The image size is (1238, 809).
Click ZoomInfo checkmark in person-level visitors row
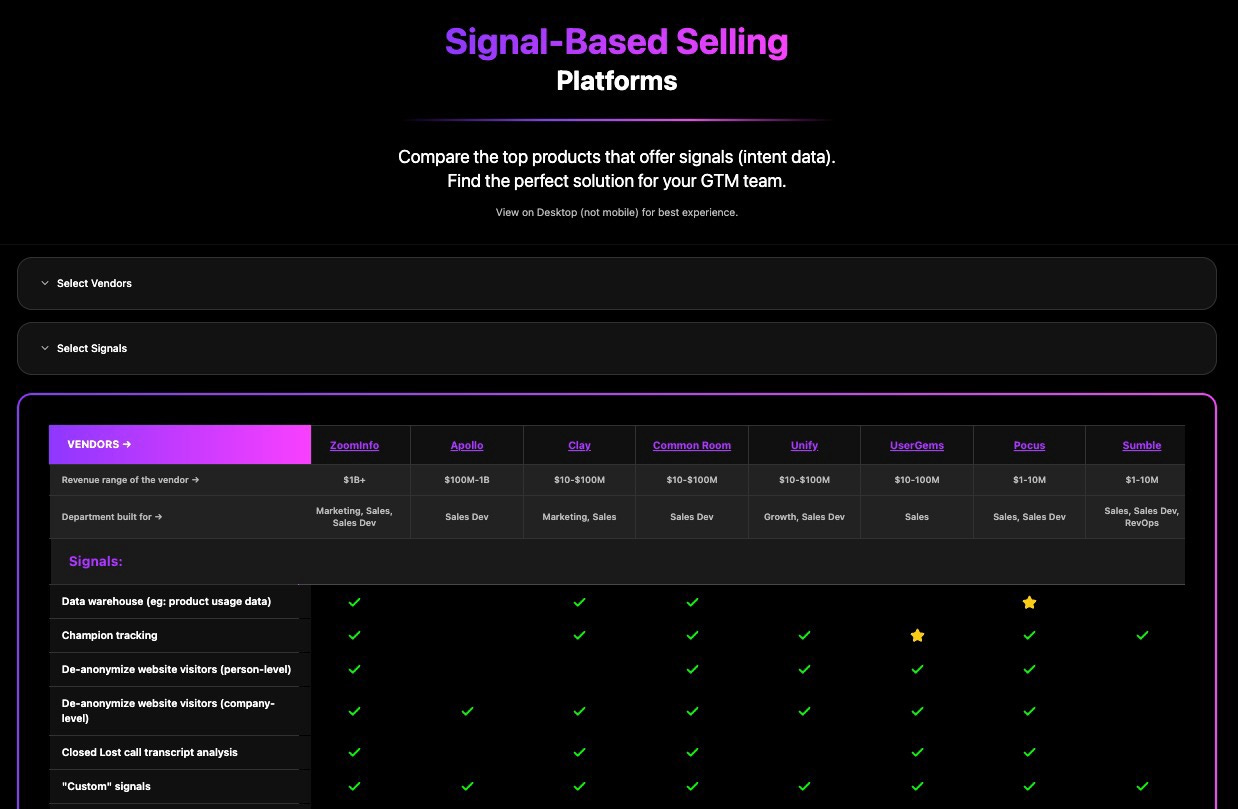[354, 669]
